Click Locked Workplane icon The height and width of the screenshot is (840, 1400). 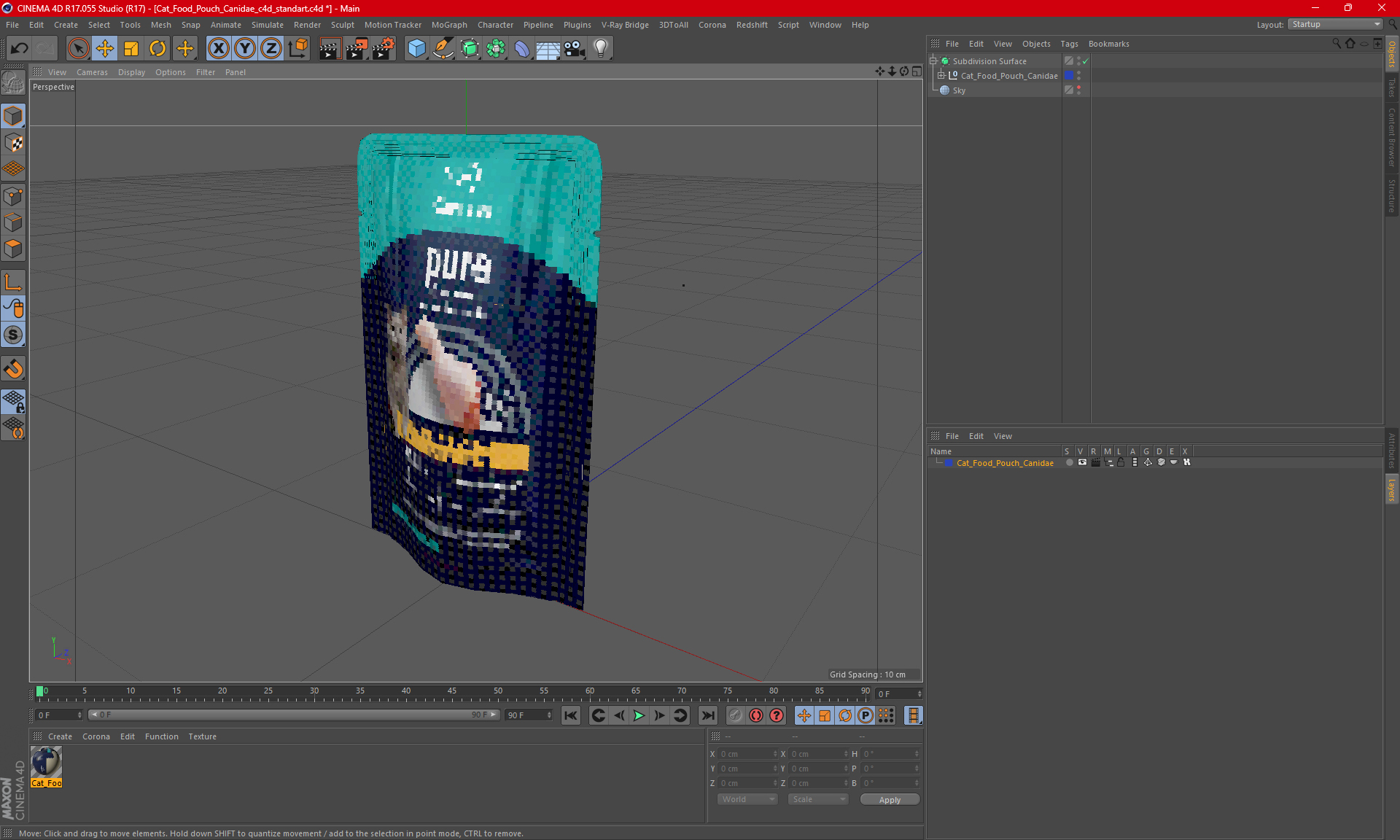click(x=13, y=401)
